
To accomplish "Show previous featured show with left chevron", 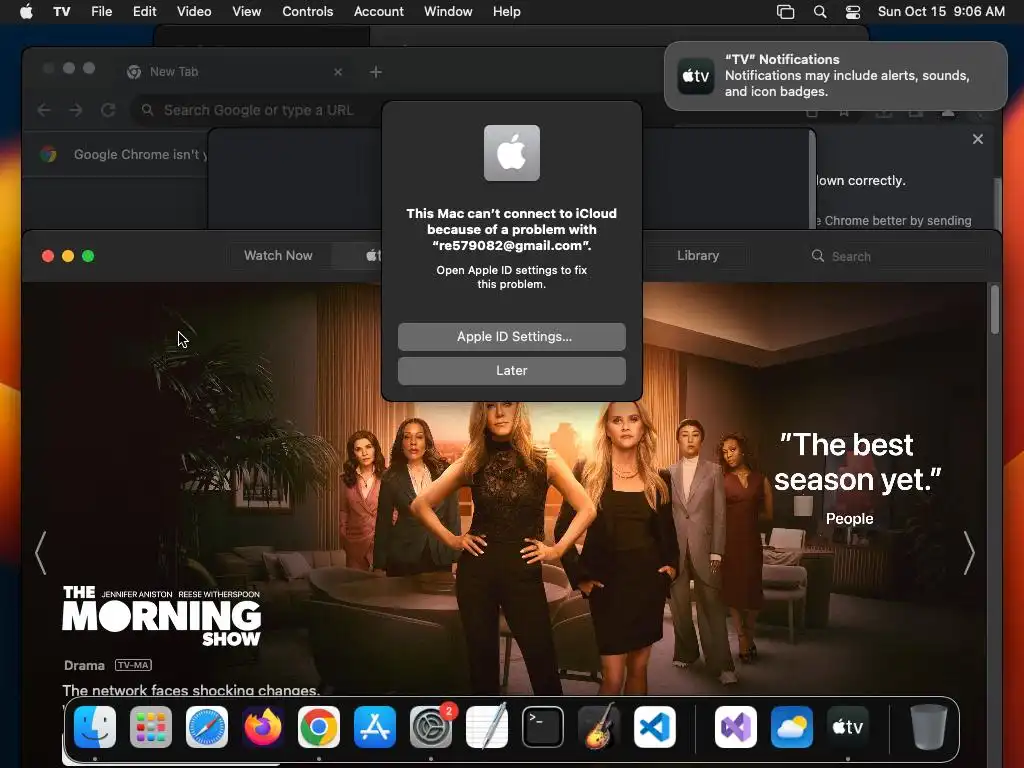I will coord(41,553).
